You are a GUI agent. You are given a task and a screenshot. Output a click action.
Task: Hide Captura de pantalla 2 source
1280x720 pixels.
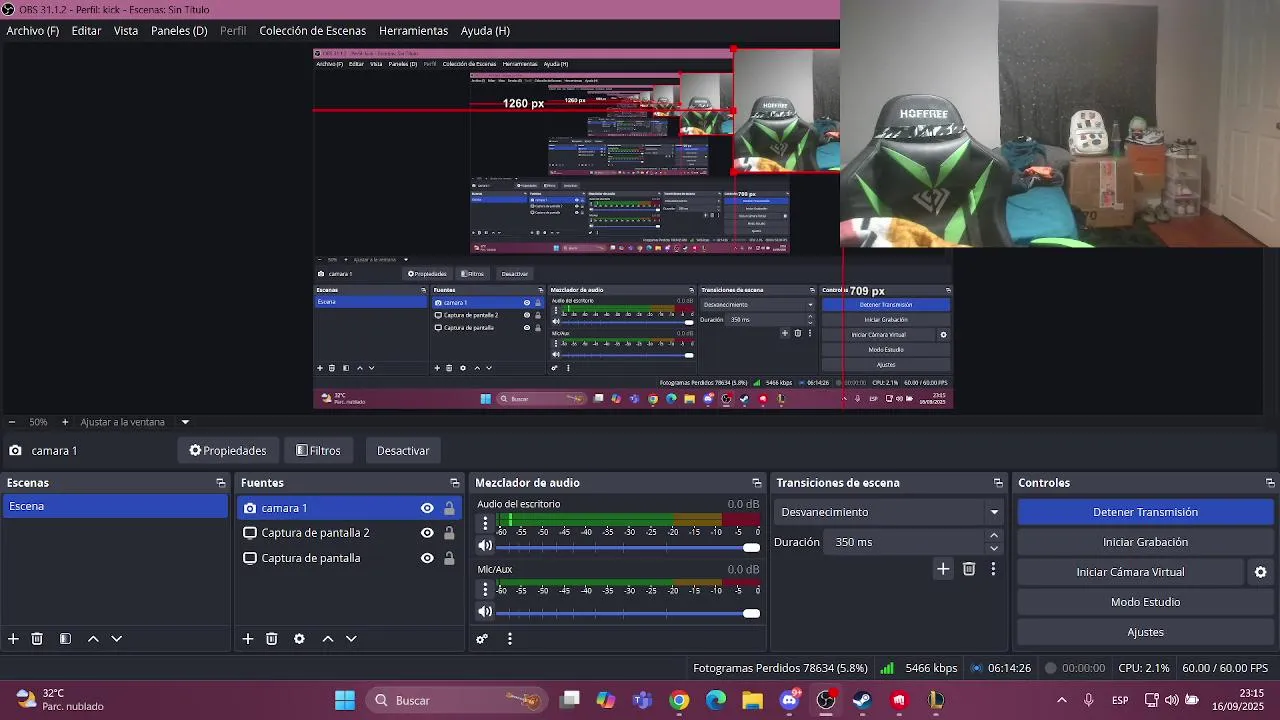[x=427, y=533]
